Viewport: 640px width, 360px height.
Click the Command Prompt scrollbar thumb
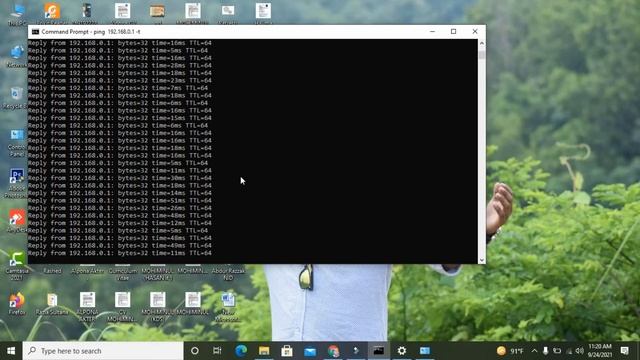click(482, 55)
